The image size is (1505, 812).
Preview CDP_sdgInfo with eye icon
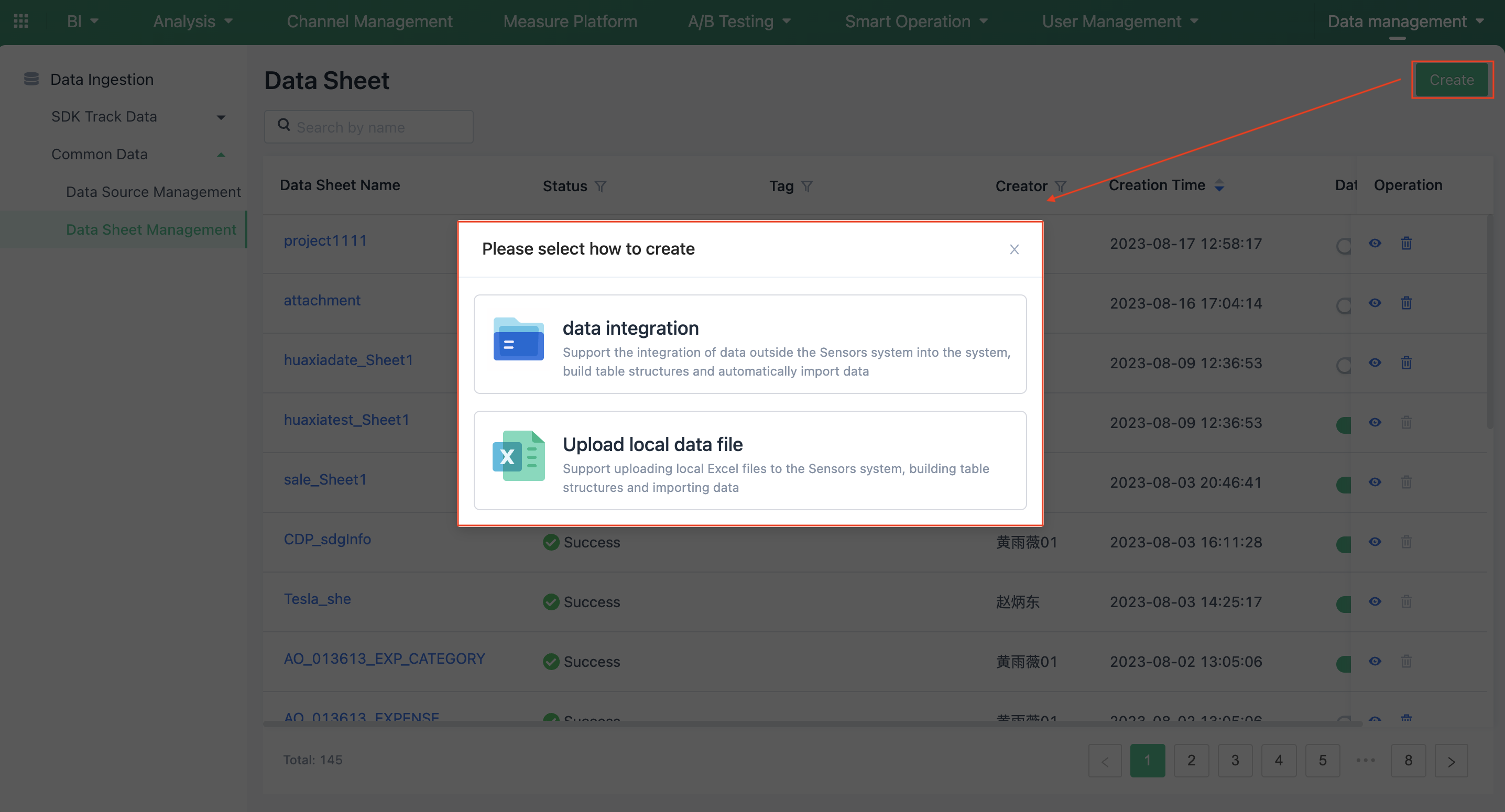tap(1375, 542)
